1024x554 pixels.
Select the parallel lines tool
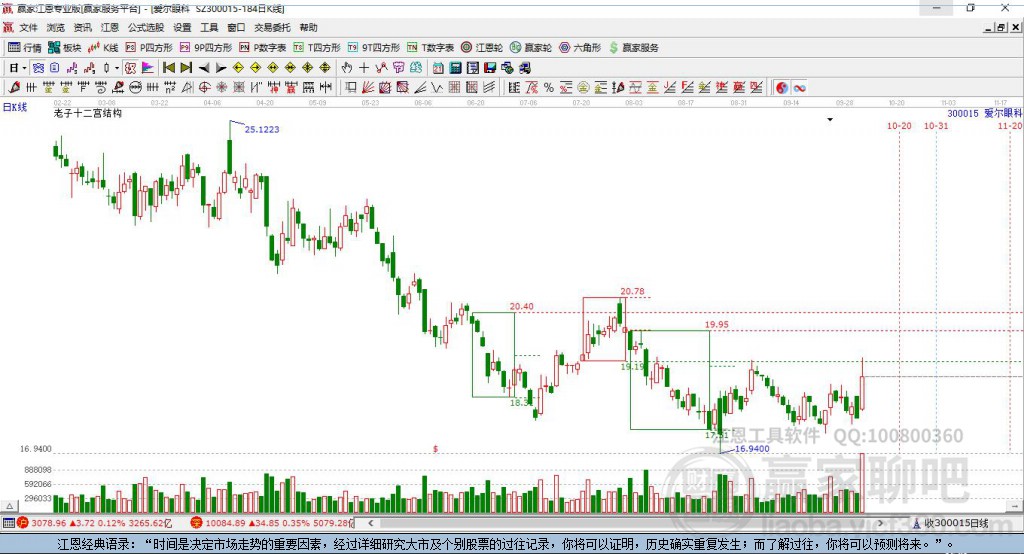(x=489, y=87)
